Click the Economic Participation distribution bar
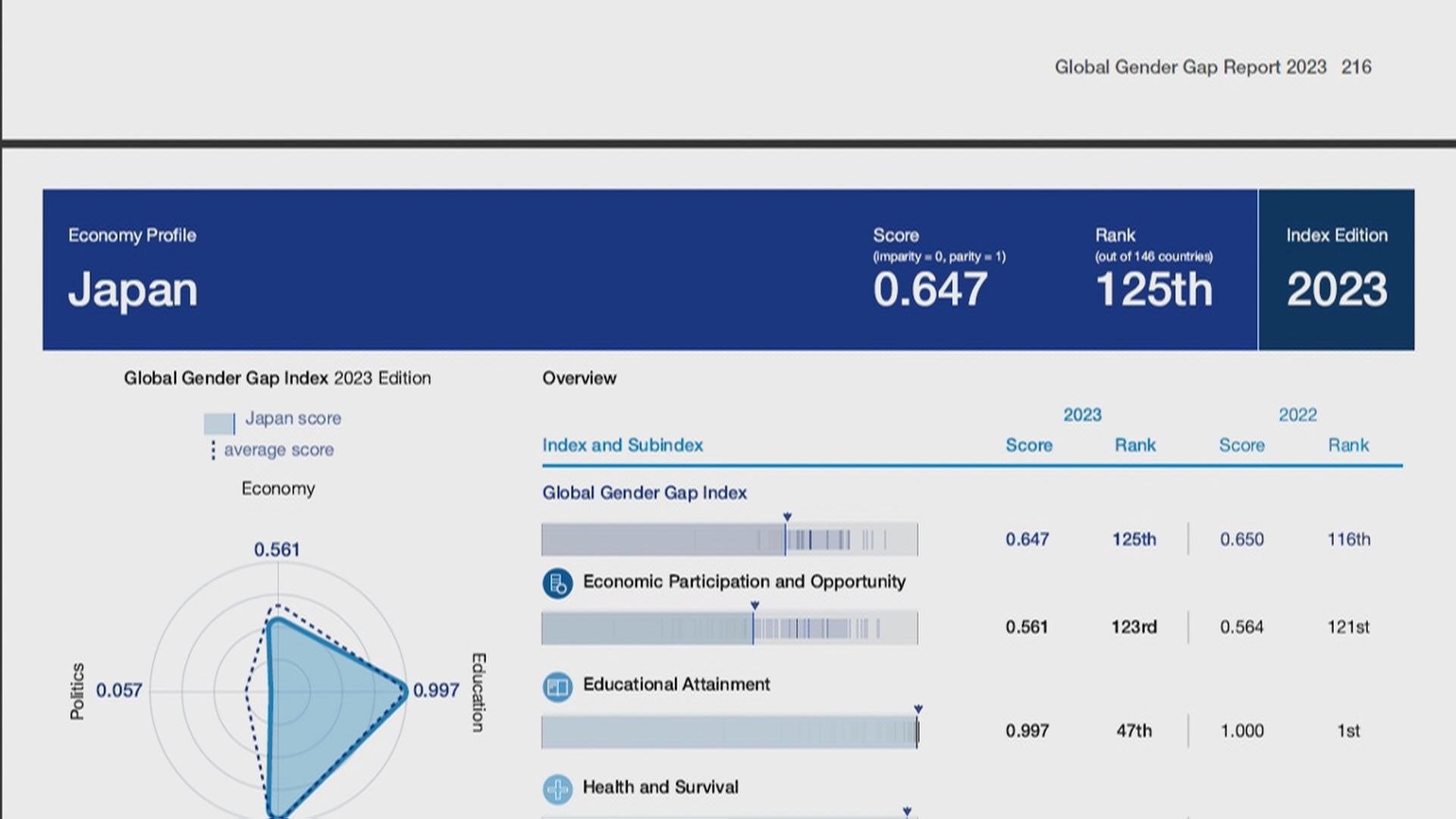1456x819 pixels. point(729,629)
